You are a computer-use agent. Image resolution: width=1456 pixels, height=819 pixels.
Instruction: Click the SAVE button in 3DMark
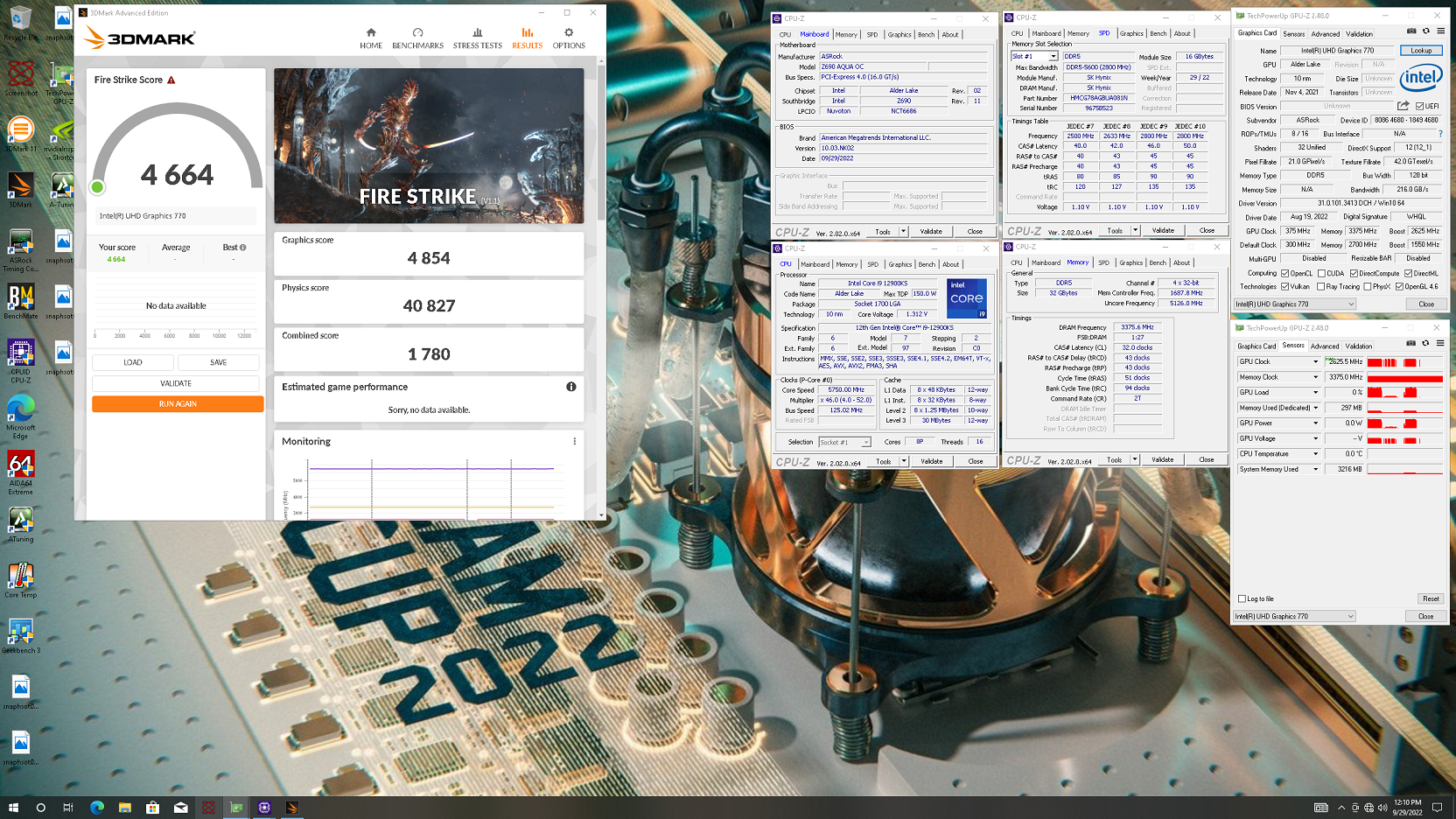pos(219,362)
